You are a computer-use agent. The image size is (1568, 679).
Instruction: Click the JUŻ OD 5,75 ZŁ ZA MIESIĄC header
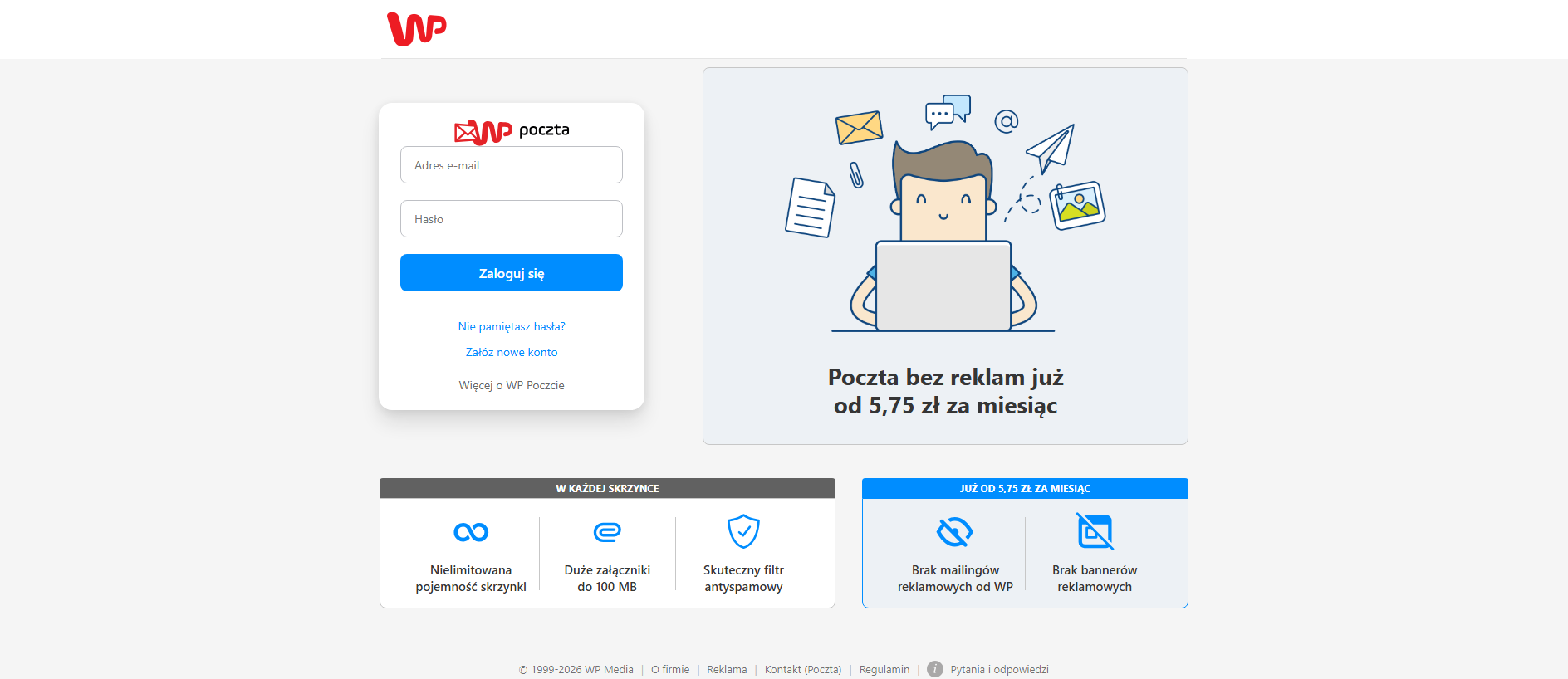point(1025,488)
